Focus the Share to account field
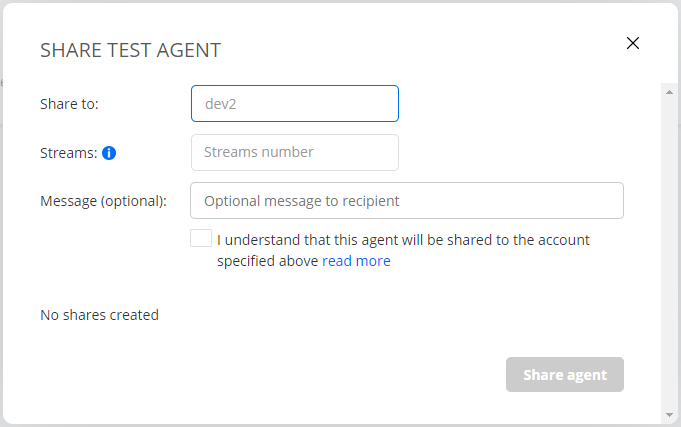 click(295, 103)
